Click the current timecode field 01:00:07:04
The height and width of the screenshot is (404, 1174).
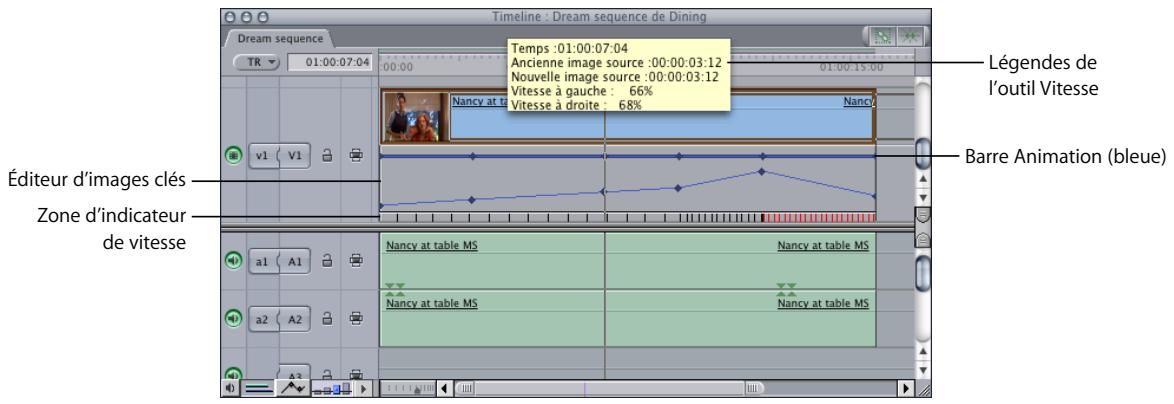point(330,63)
